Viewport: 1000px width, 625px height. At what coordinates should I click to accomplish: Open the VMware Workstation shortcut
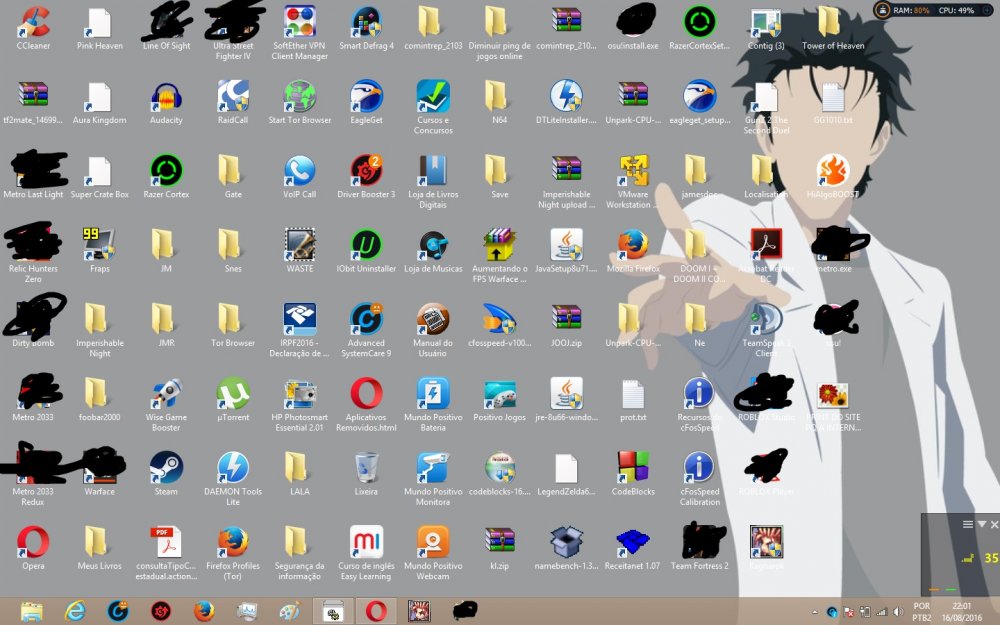point(632,171)
